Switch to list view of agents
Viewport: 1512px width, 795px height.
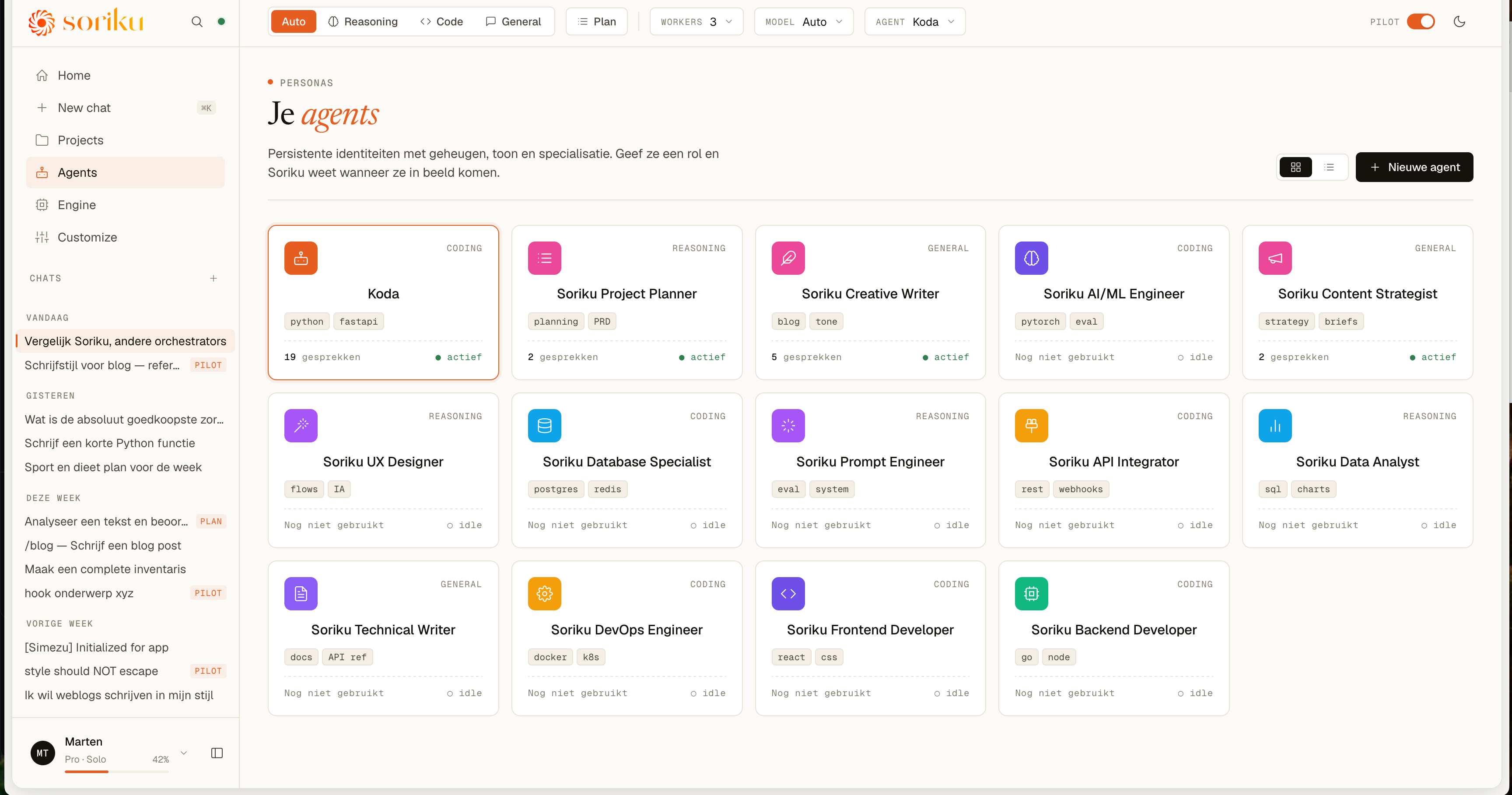point(1330,167)
